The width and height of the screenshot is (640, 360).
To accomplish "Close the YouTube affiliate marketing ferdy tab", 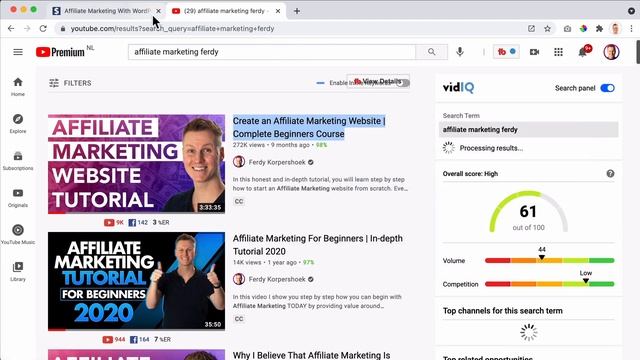I will (278, 11).
